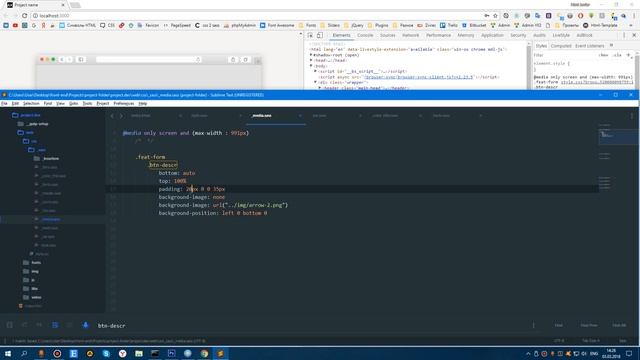This screenshot has height=360, width=640.
Task: Toggle .hov element state in Styles
Action: coord(604,55)
